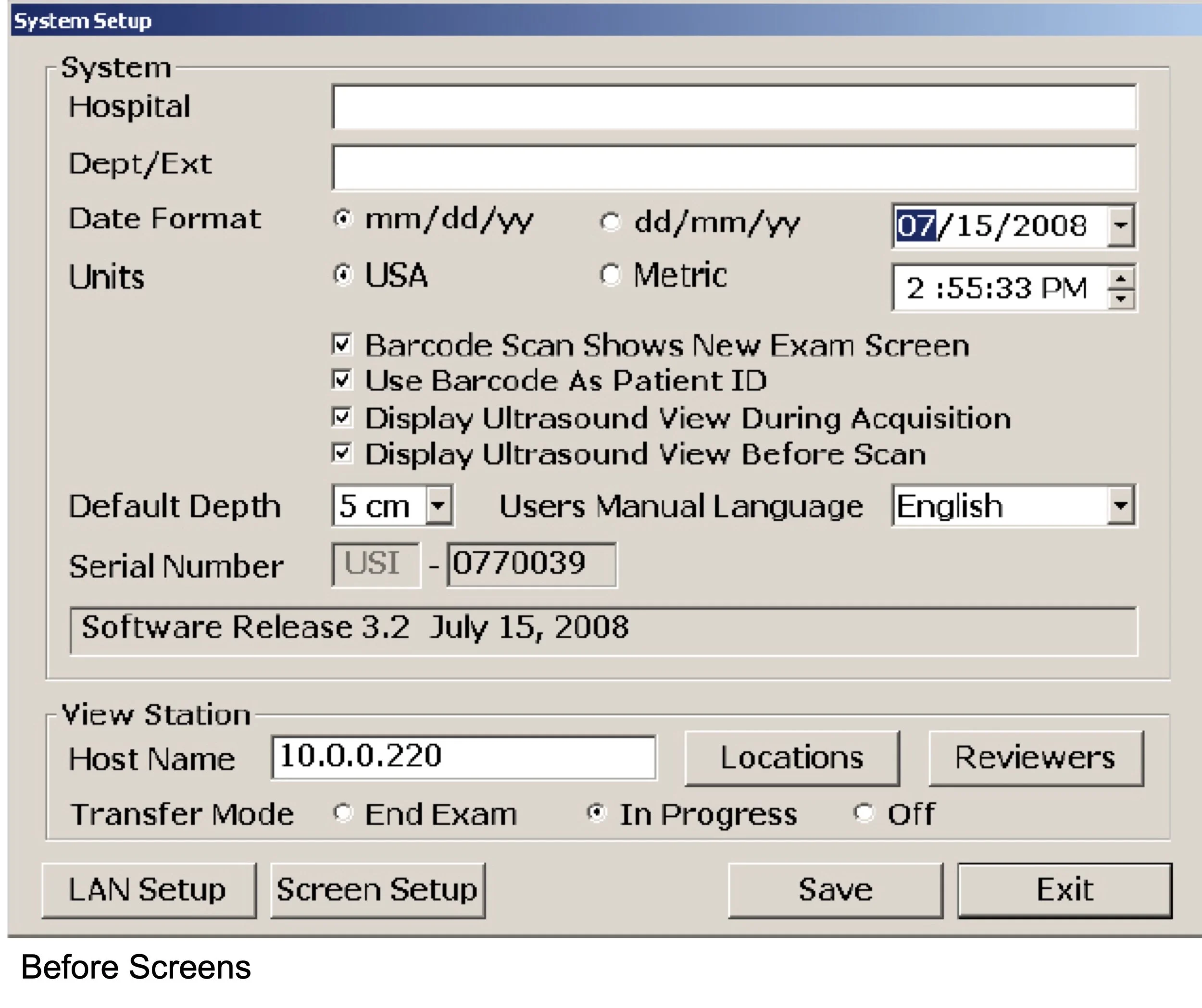Viewport: 1202px width, 1008px height.
Task: Click the Host Name input field
Action: (x=463, y=757)
